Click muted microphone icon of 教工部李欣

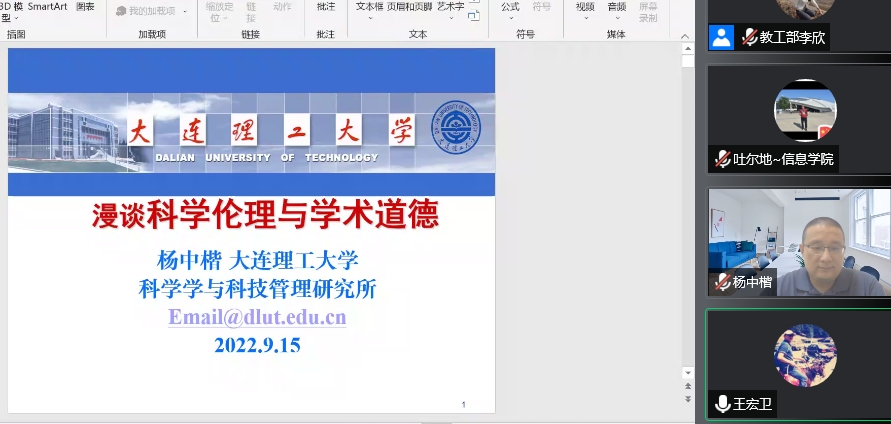point(748,38)
